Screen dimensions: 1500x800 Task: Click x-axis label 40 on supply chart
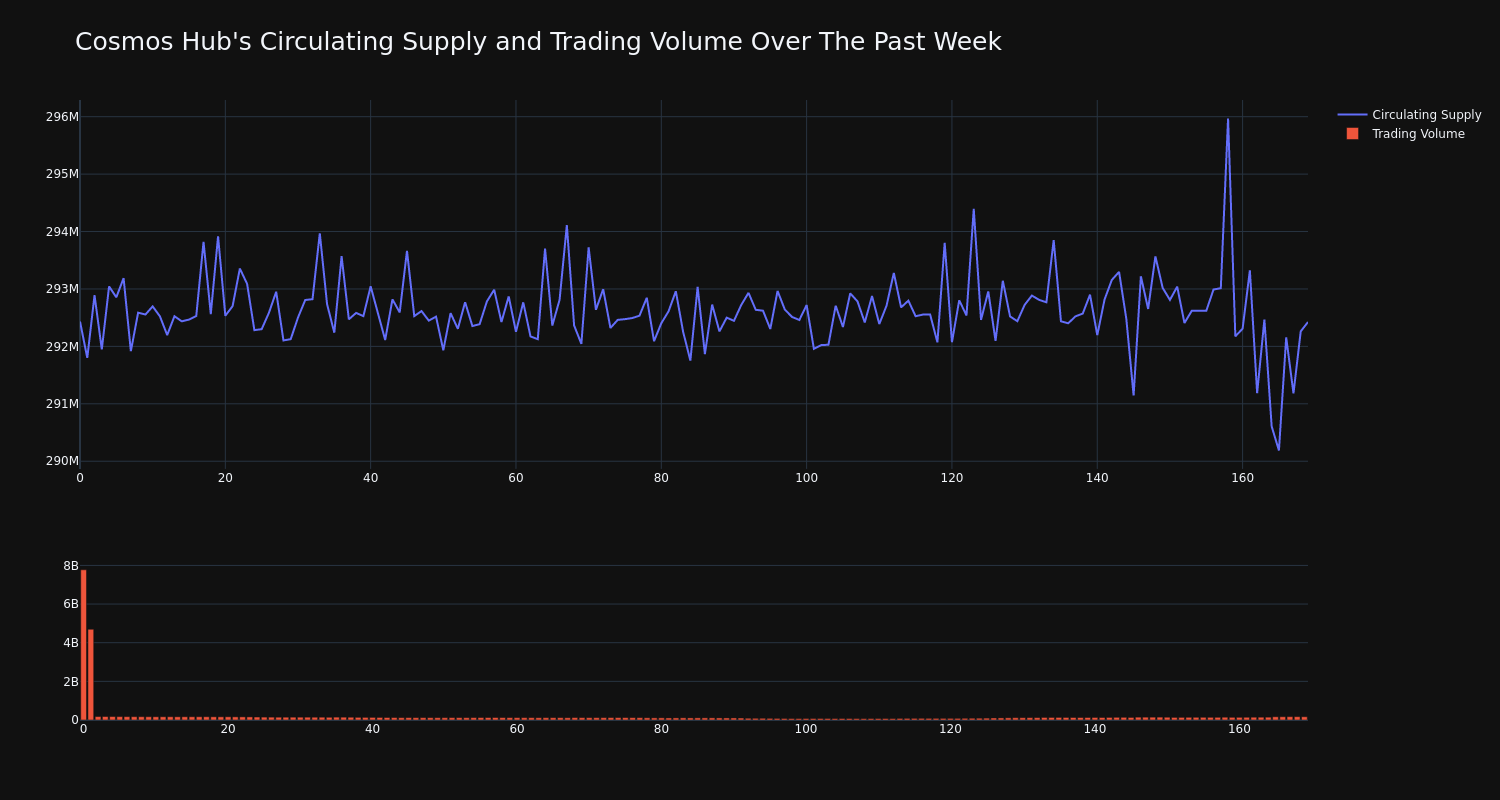[370, 478]
